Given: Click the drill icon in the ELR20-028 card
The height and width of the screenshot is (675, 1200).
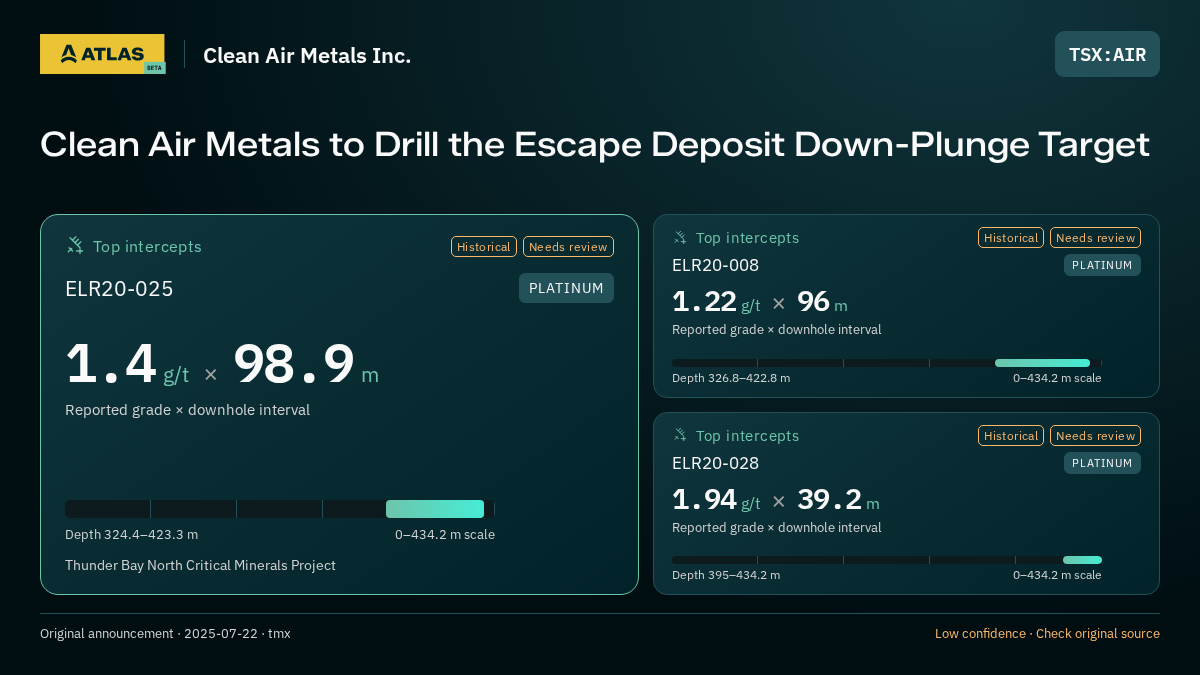Looking at the screenshot, I should tap(680, 435).
